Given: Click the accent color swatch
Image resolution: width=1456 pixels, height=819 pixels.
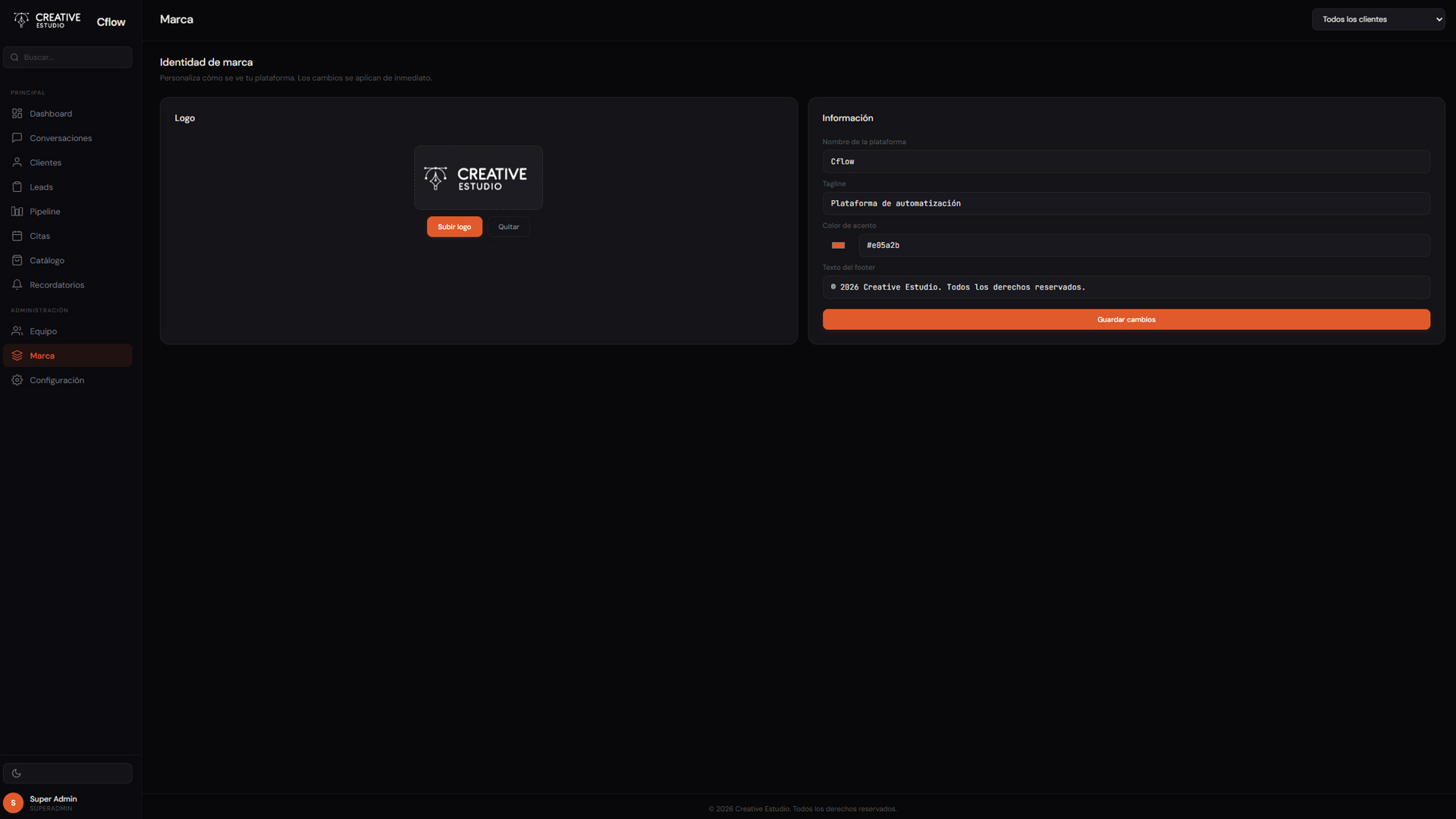Looking at the screenshot, I should click(838, 245).
